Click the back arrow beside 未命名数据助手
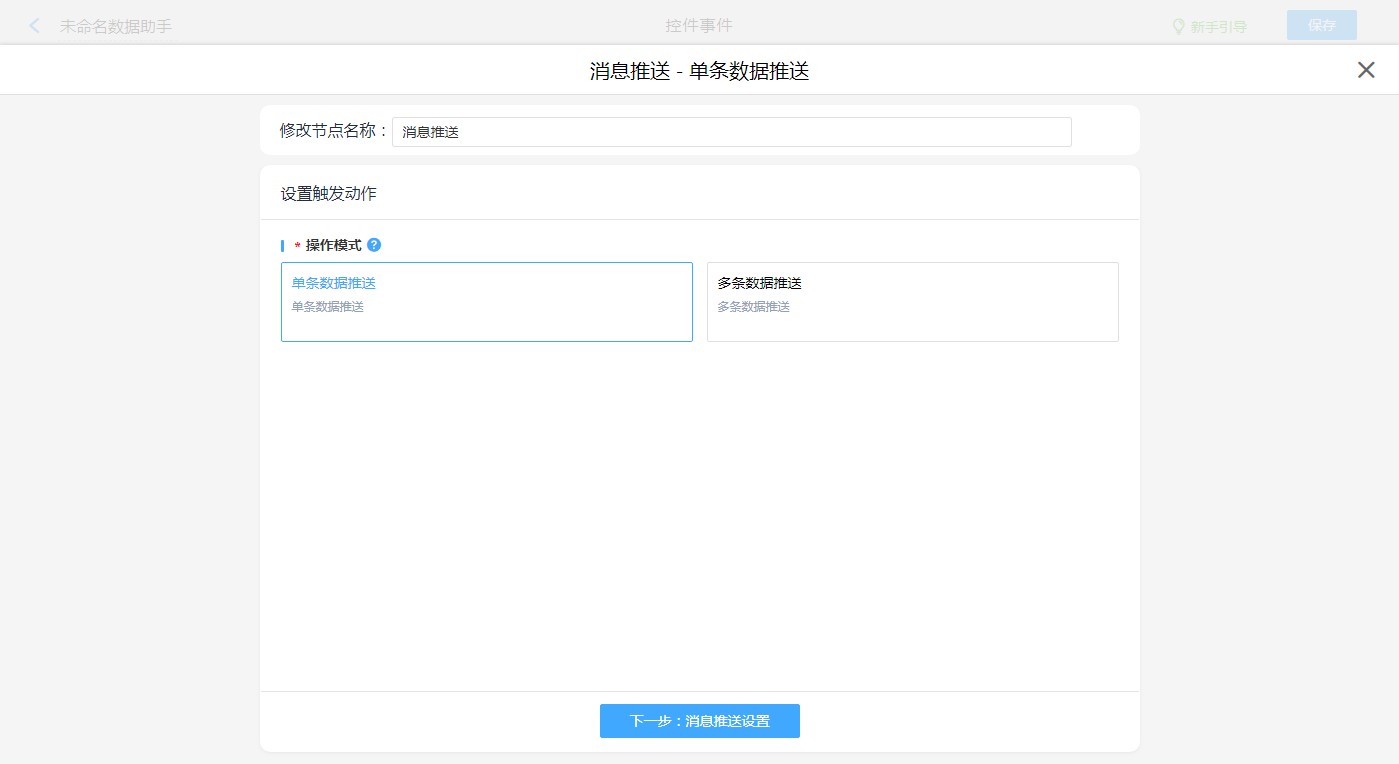 coord(35,26)
